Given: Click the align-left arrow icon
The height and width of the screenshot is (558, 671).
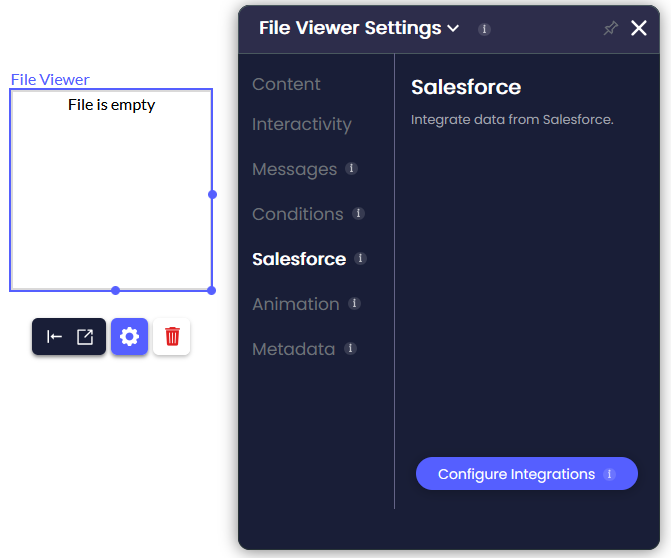Looking at the screenshot, I should pyautogui.click(x=54, y=337).
